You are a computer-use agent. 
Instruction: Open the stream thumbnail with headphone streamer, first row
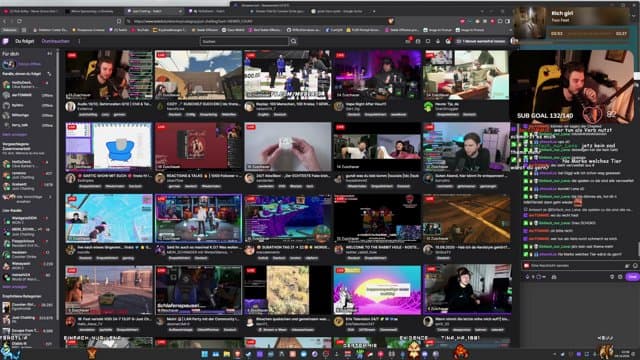pyautogui.click(x=109, y=75)
